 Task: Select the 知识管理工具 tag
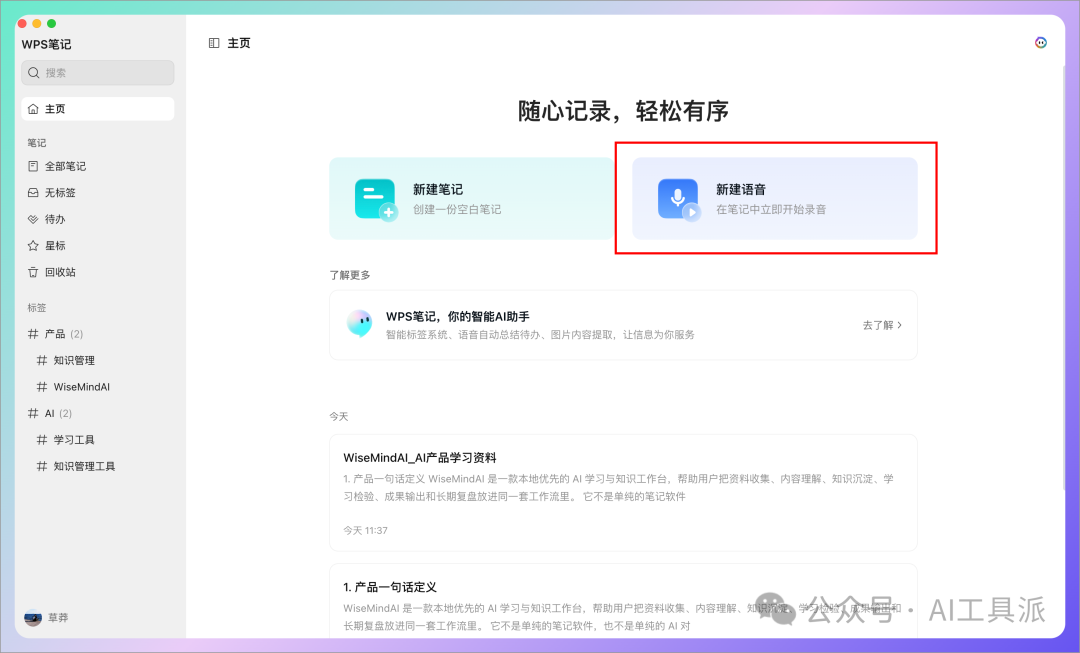tap(98, 466)
